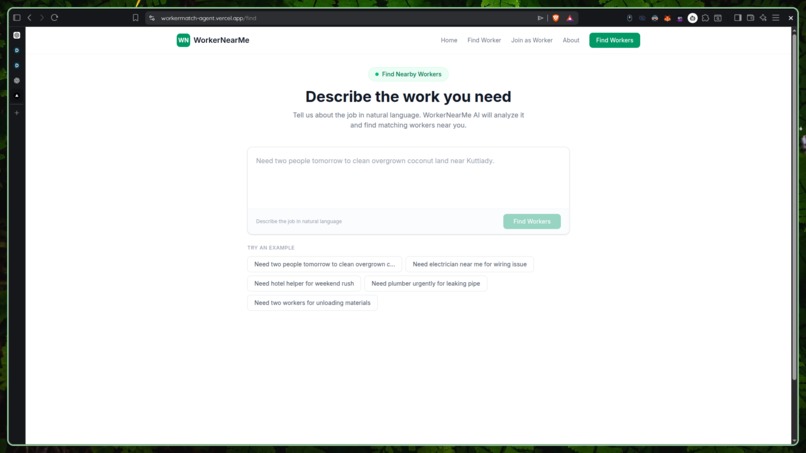Click the play-shaped icon in address bar
Image resolution: width=806 pixels, height=453 pixels.
(x=540, y=18)
